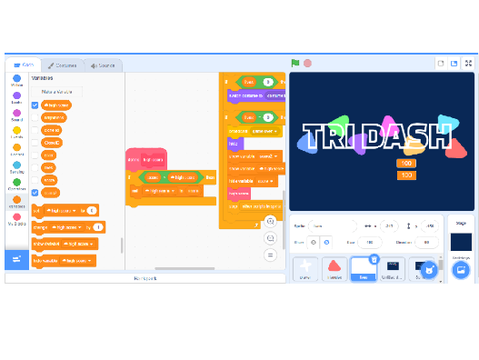Viewport: 479px width, 360px height.
Task: Select the show sprite eye icon
Action: pos(313,242)
